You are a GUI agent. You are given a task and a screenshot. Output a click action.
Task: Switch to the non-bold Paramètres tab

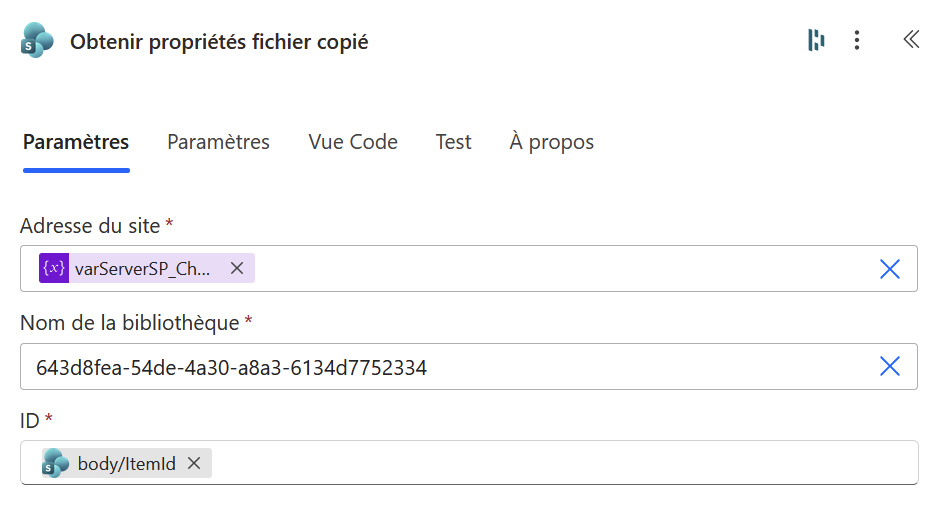pos(218,142)
